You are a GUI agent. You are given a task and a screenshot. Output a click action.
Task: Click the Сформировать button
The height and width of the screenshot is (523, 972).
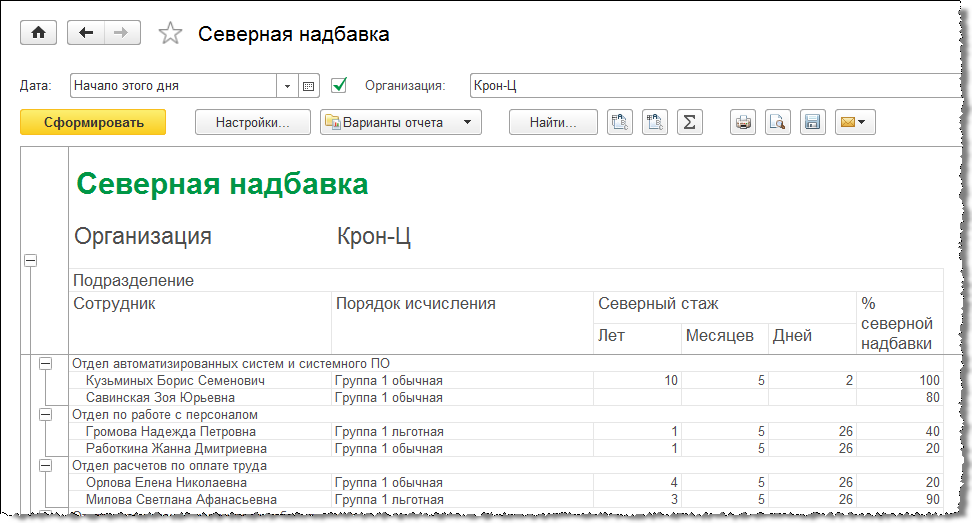pos(93,123)
